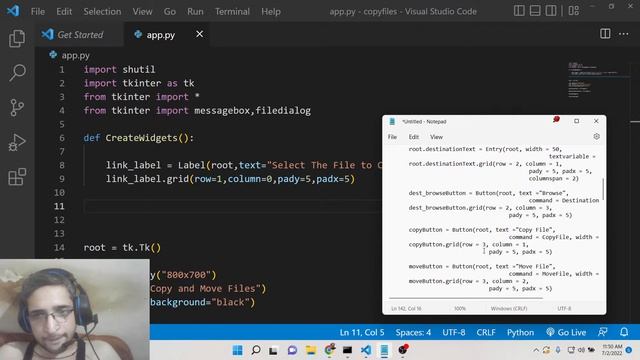Toggle the bottom panel layout

(x=535, y=11)
